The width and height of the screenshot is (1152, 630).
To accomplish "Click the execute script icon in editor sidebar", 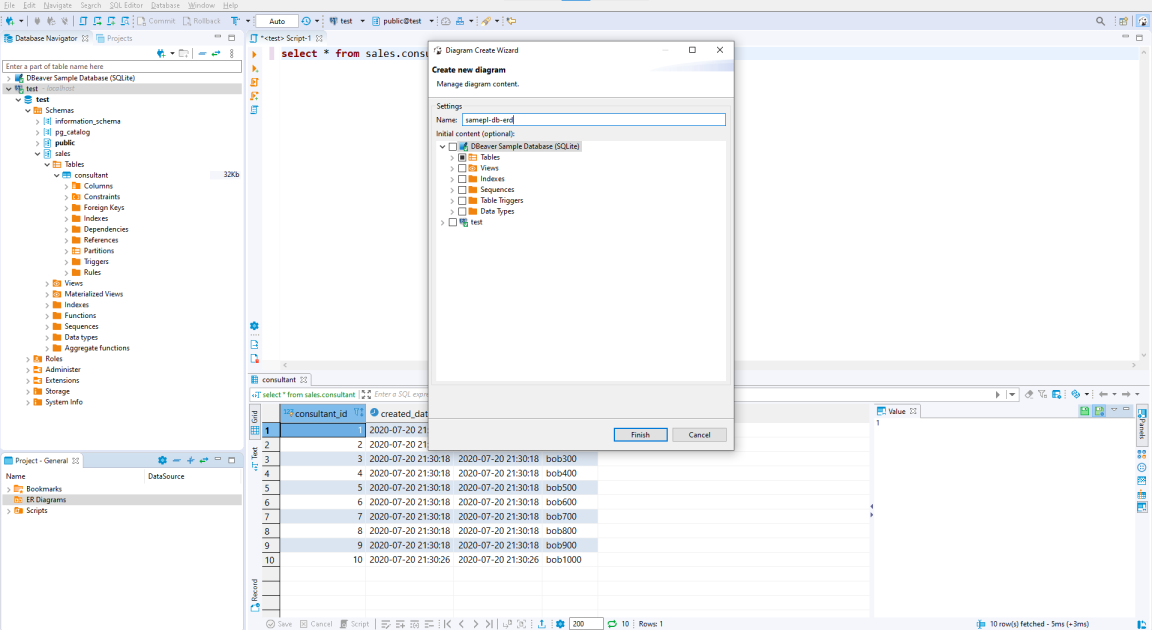I will (254, 82).
